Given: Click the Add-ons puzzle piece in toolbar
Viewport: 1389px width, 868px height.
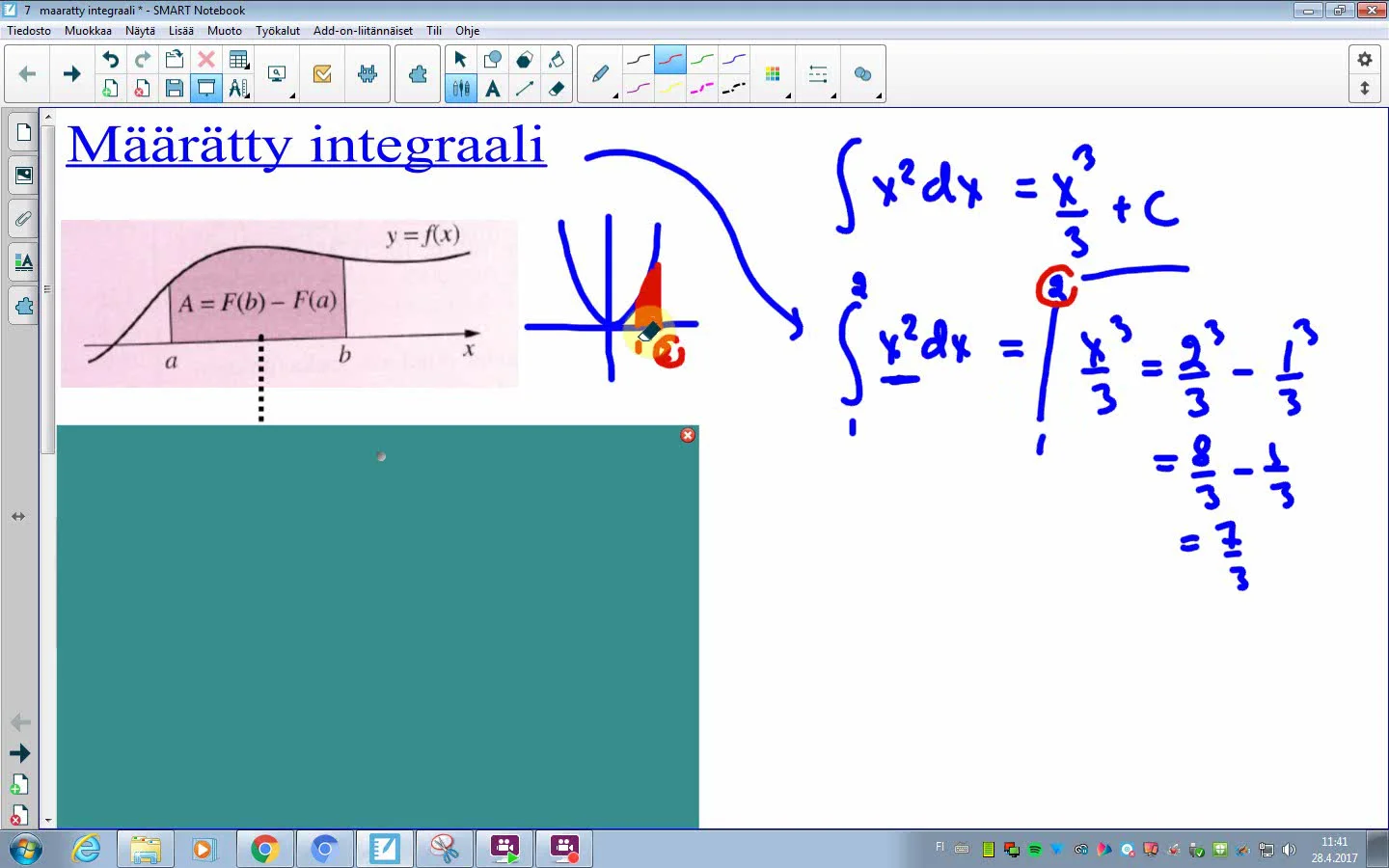Looking at the screenshot, I should (x=418, y=74).
